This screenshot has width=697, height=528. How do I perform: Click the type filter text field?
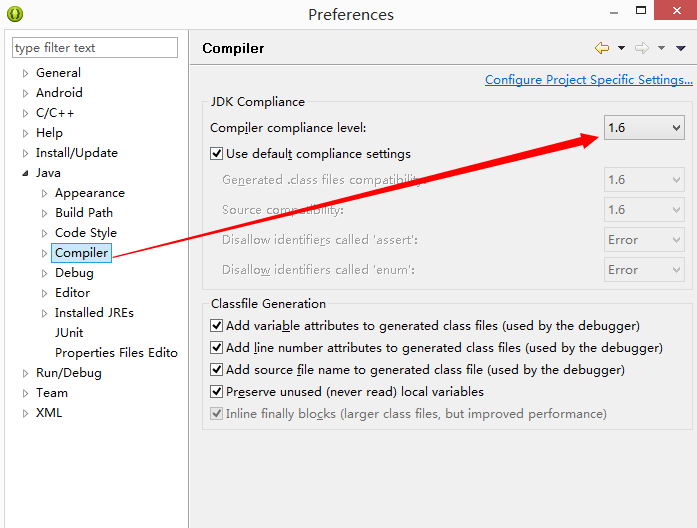point(94,48)
